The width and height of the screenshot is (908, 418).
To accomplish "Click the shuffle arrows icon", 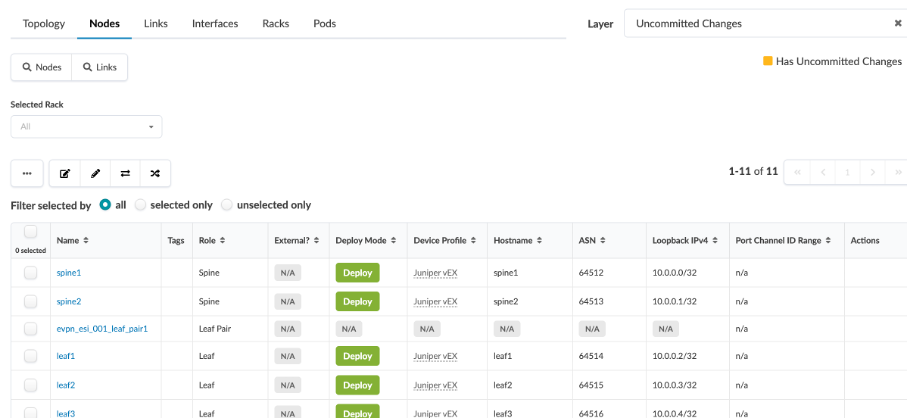I will pyautogui.click(x=155, y=173).
